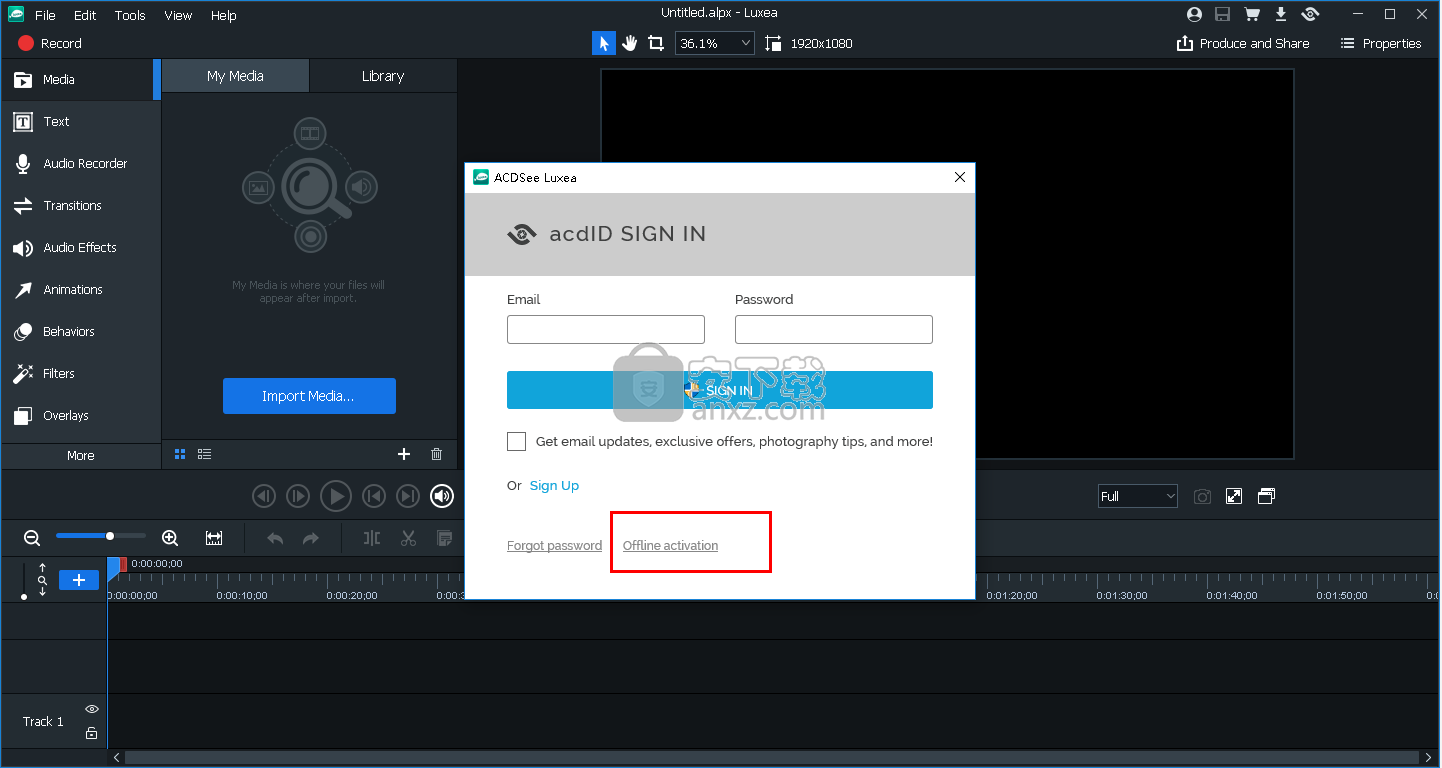
Task: Open the zoom level 36.1% dropdown
Action: (x=715, y=43)
